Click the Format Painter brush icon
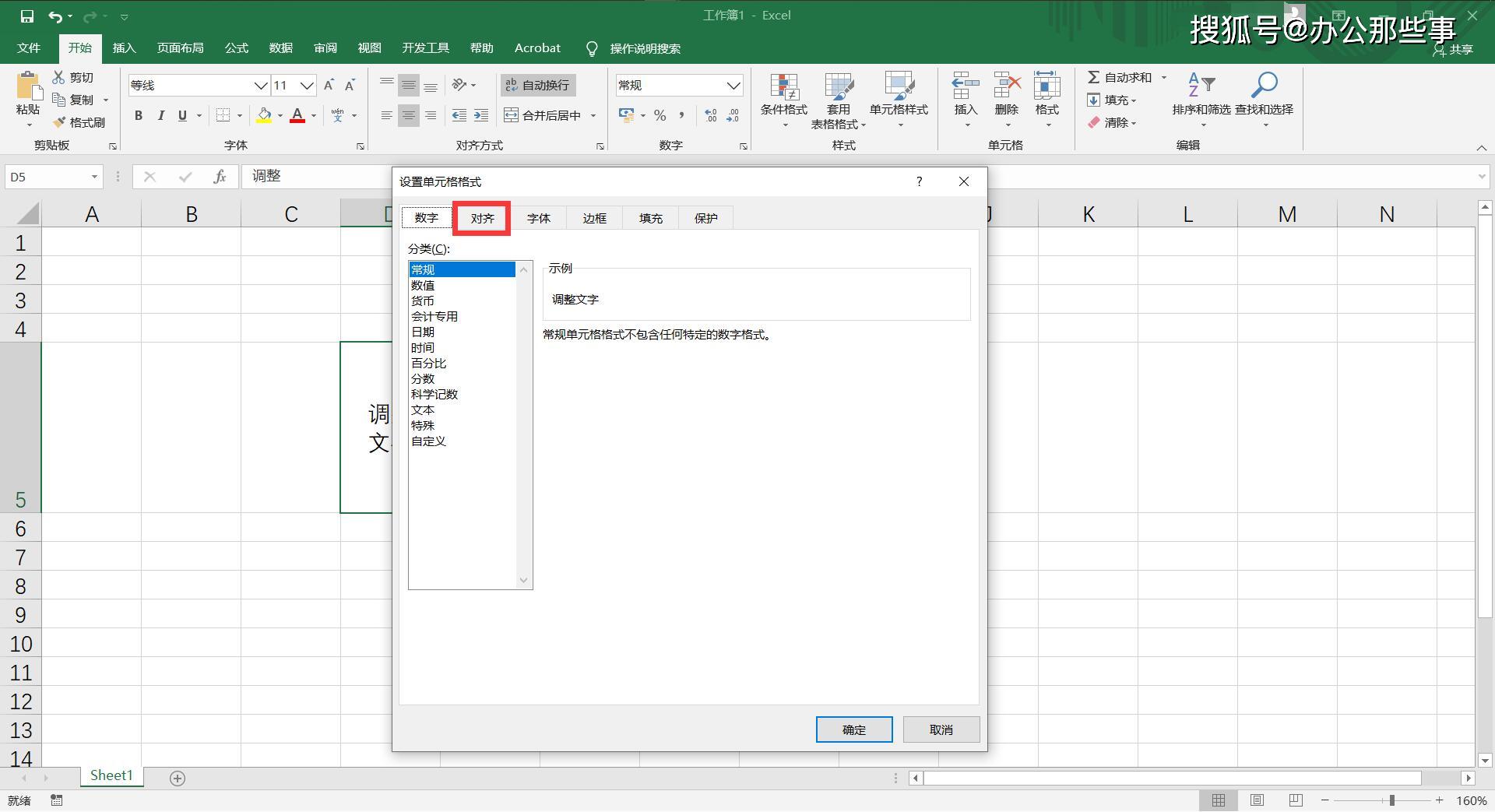The width and height of the screenshot is (1495, 812). coord(59,122)
